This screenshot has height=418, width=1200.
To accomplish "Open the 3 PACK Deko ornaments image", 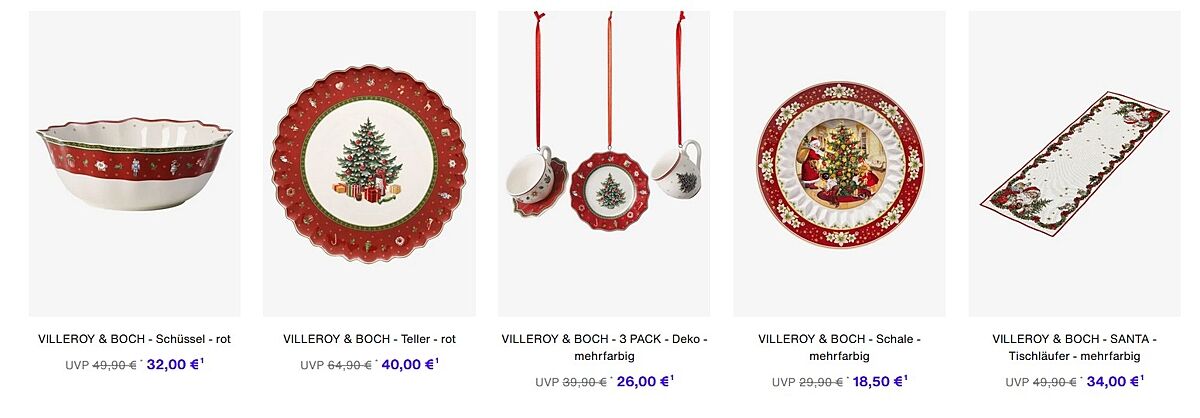I will [604, 164].
